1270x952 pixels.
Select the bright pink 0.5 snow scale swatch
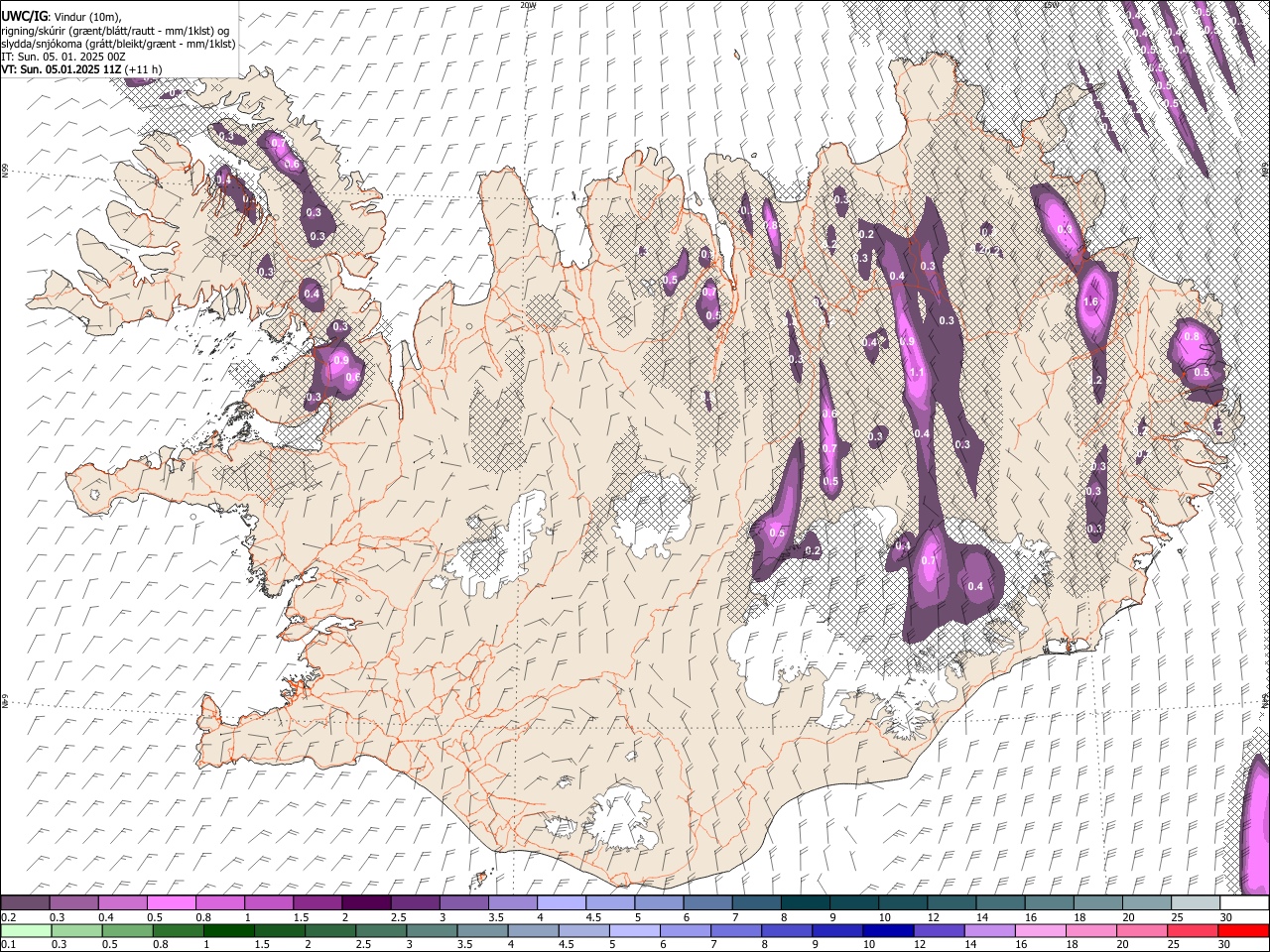click(x=171, y=903)
